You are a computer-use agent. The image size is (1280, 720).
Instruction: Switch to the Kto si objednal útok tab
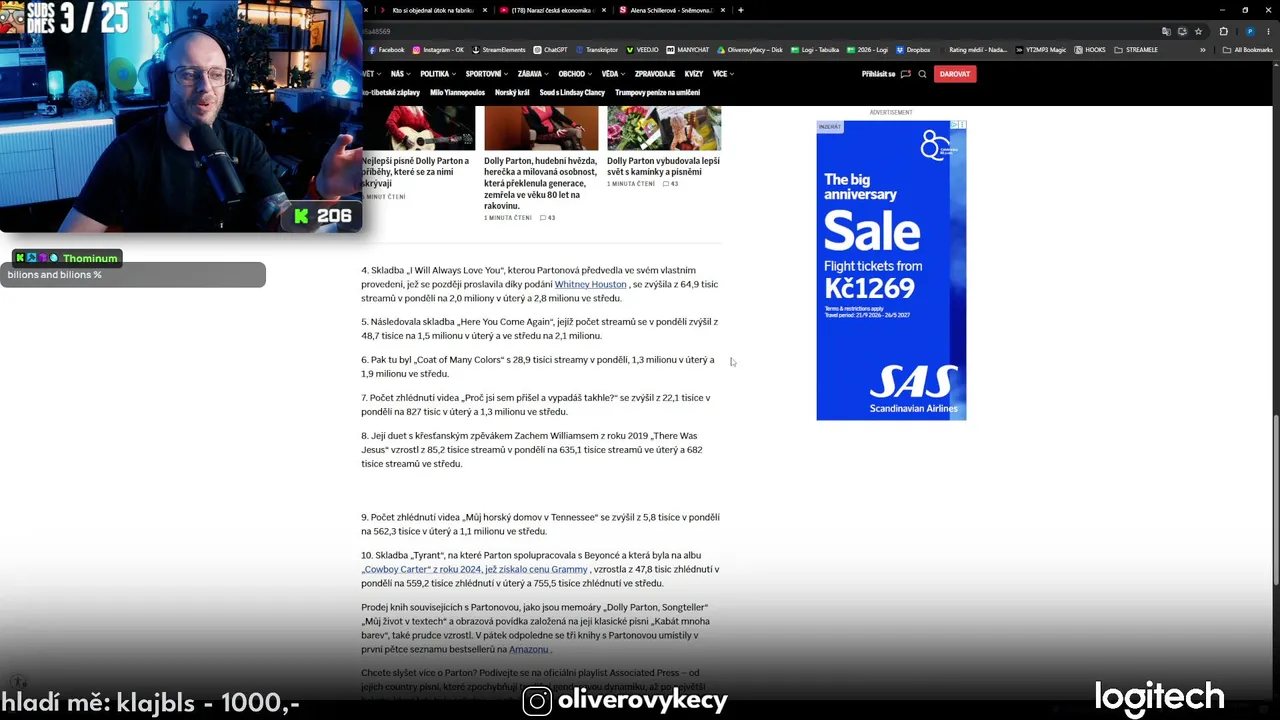[x=430, y=10]
